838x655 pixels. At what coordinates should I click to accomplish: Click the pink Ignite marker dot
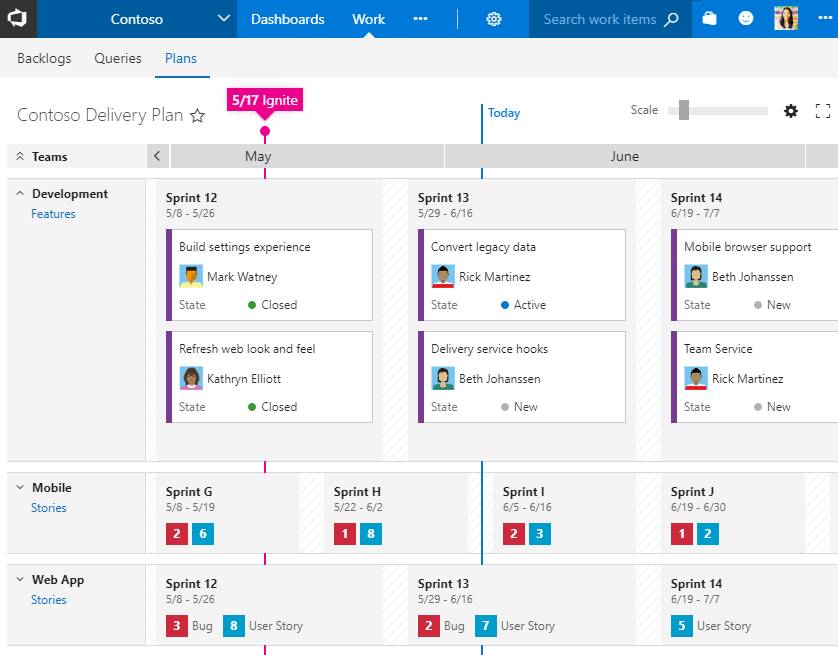[265, 131]
